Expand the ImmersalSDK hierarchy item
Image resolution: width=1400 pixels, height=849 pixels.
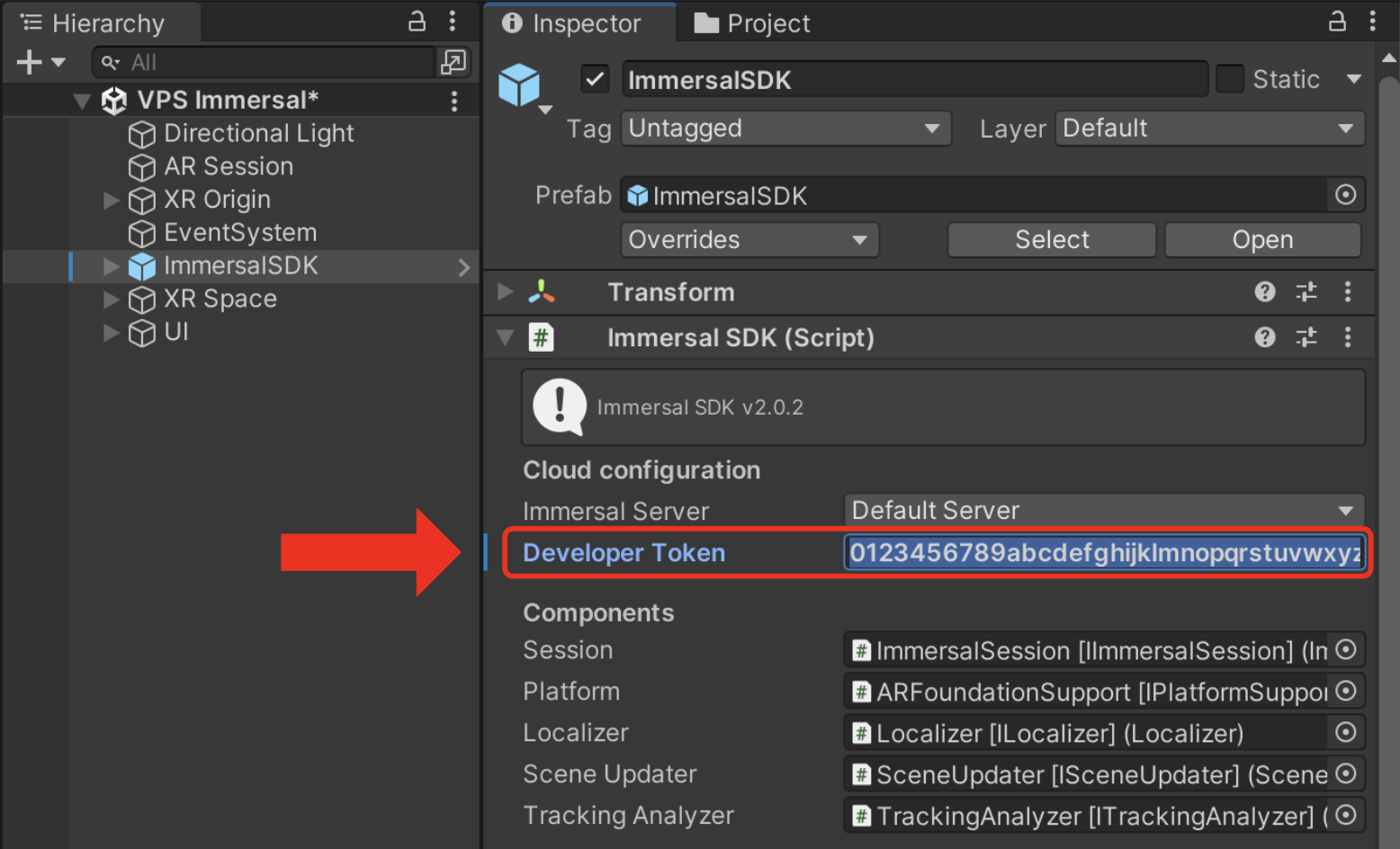coord(112,266)
